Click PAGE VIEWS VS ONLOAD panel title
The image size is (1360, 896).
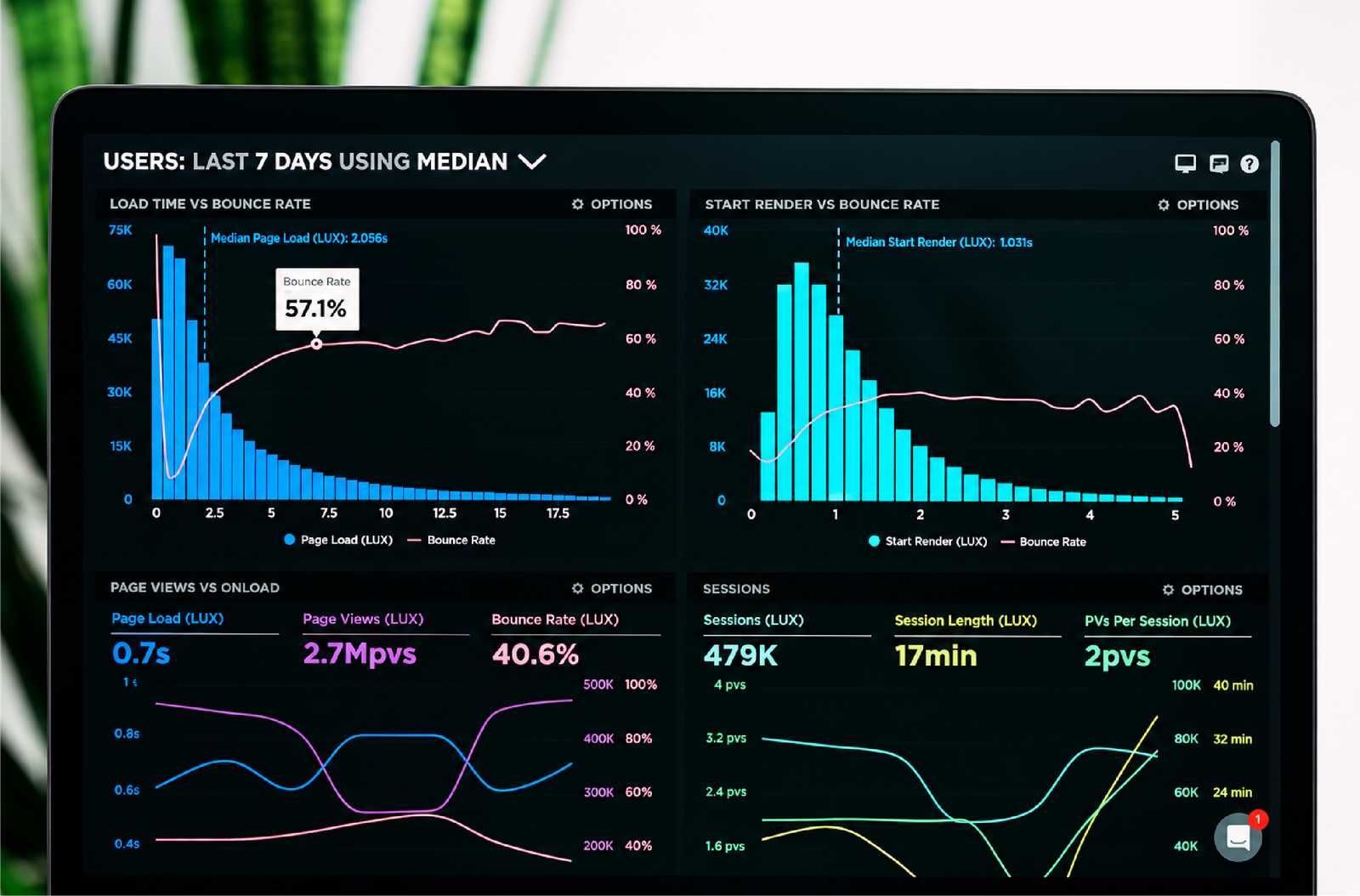pyautogui.click(x=195, y=587)
